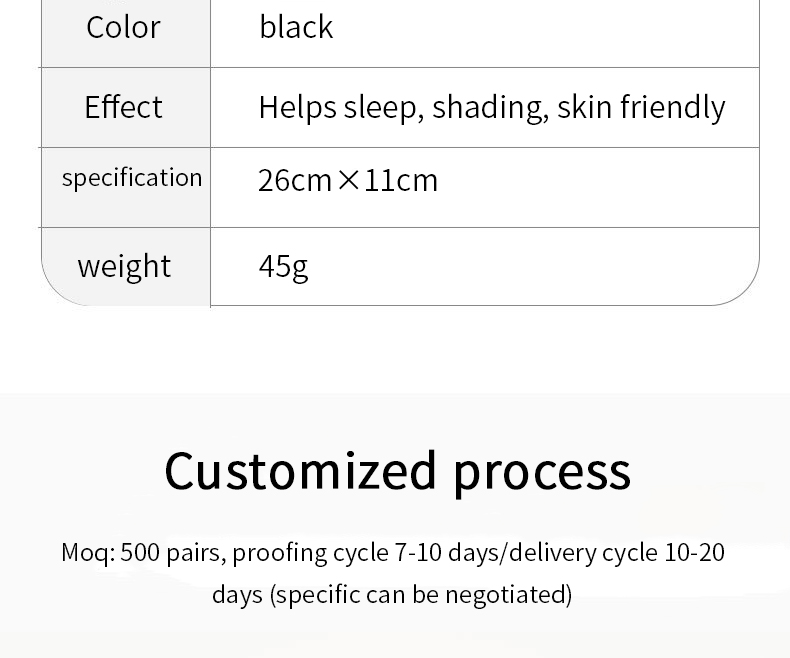Image resolution: width=790 pixels, height=658 pixels.
Task: Click the multiplication sign between dimensions
Action: point(348,181)
